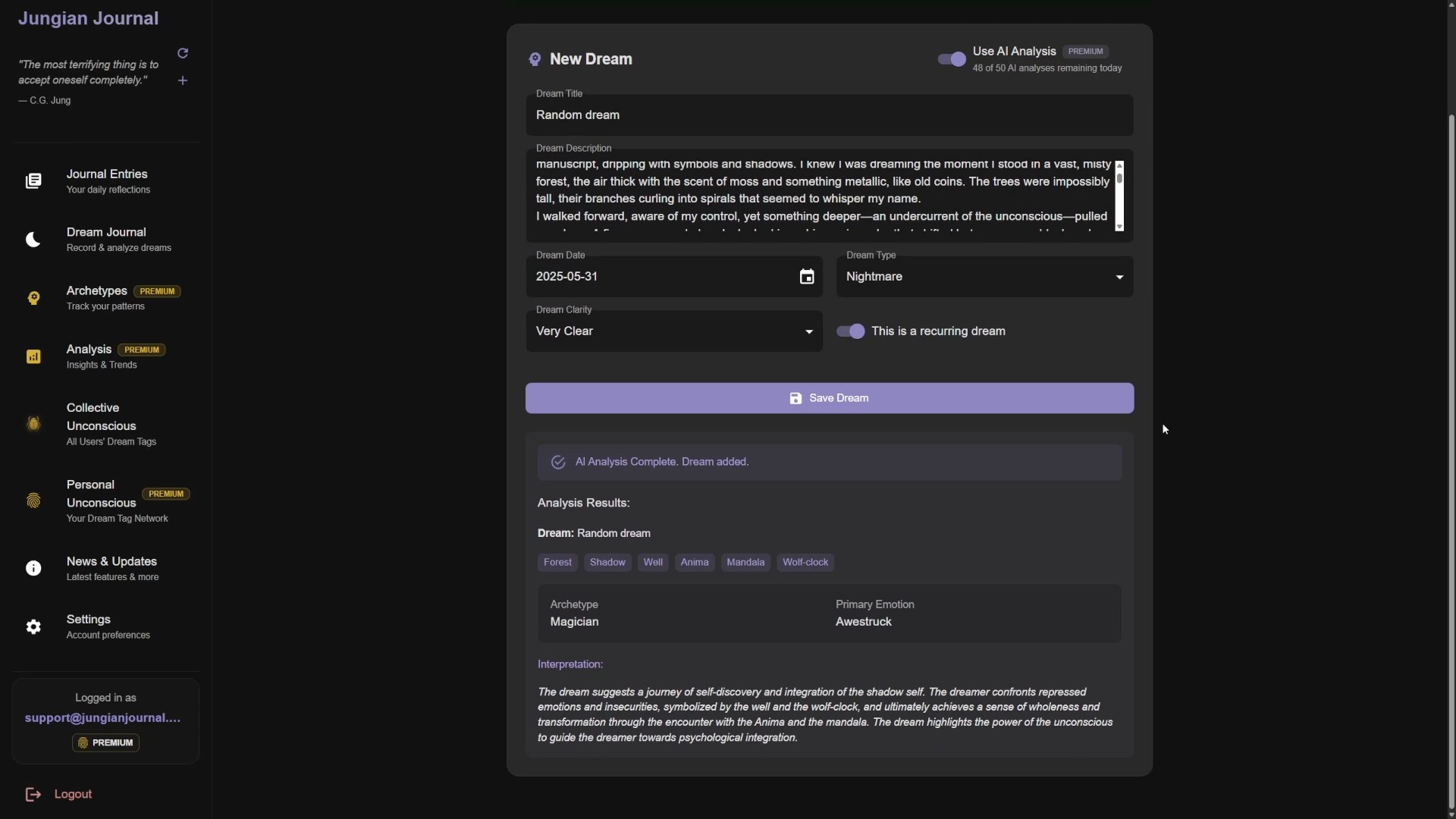Image resolution: width=1456 pixels, height=819 pixels.
Task: Toggle the recurring dream switch
Action: coord(850,331)
